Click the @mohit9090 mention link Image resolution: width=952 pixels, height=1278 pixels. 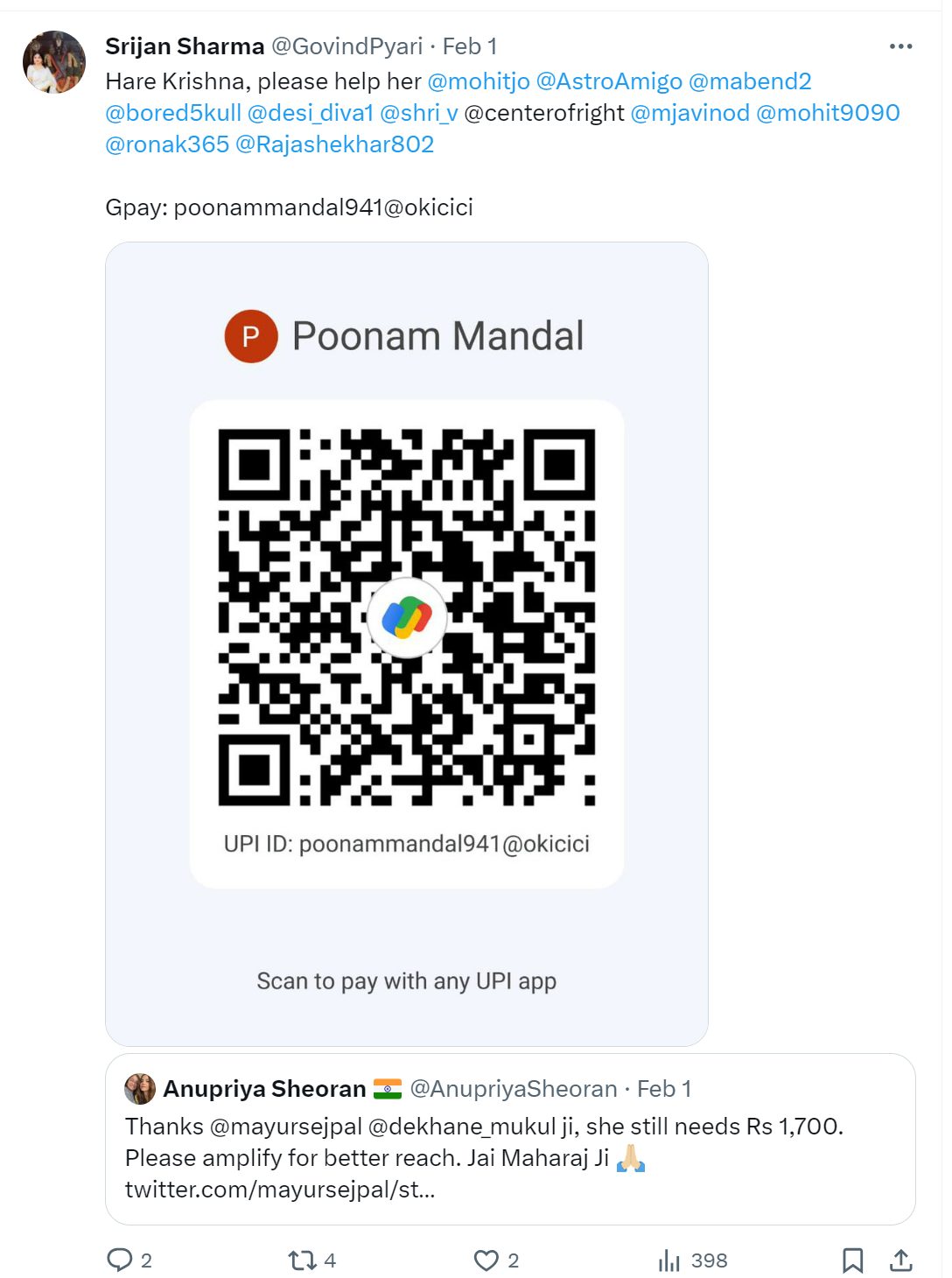click(x=828, y=113)
